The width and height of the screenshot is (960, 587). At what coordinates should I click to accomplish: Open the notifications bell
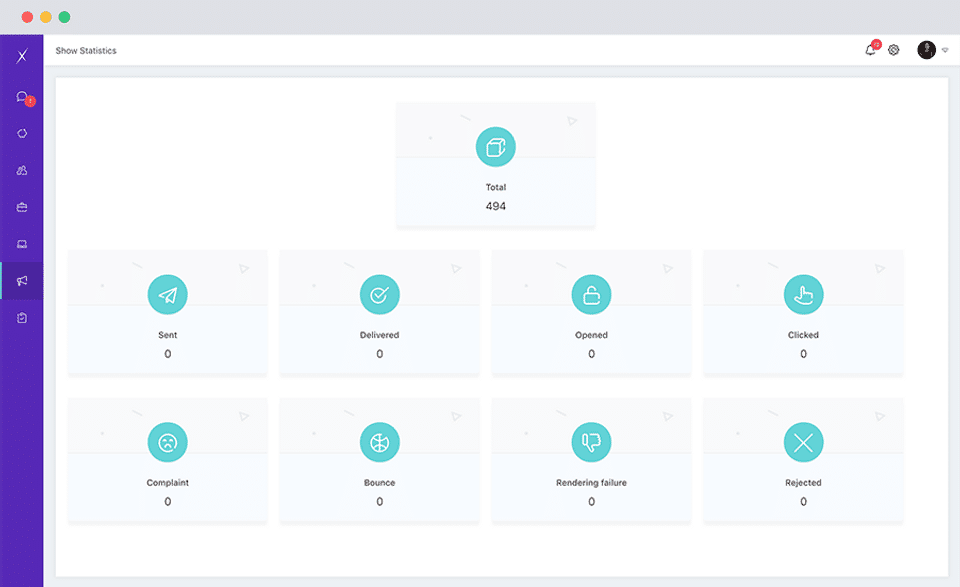tap(870, 50)
